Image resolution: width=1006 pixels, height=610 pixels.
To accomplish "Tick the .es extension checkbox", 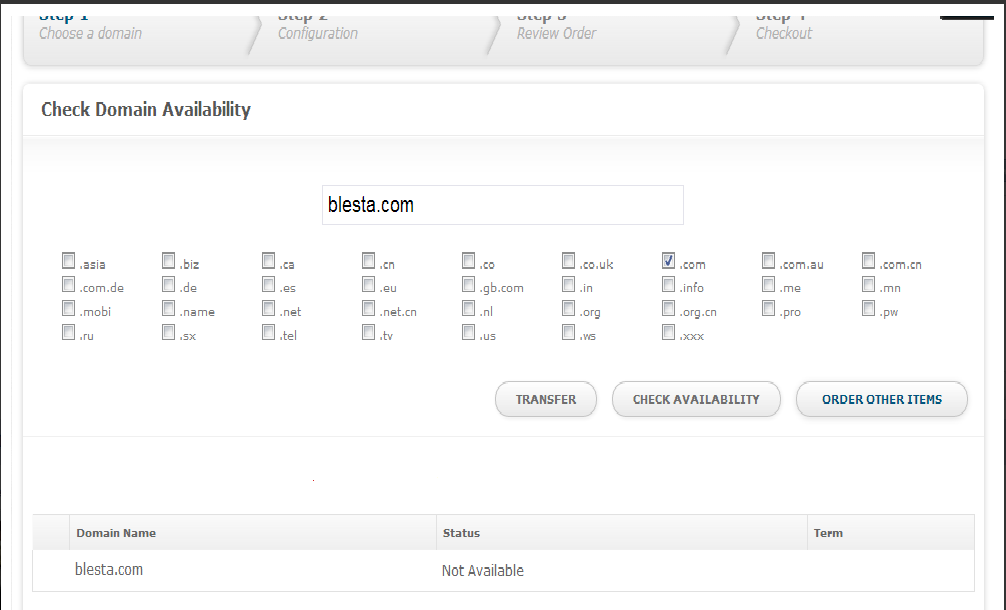I will coord(269,284).
